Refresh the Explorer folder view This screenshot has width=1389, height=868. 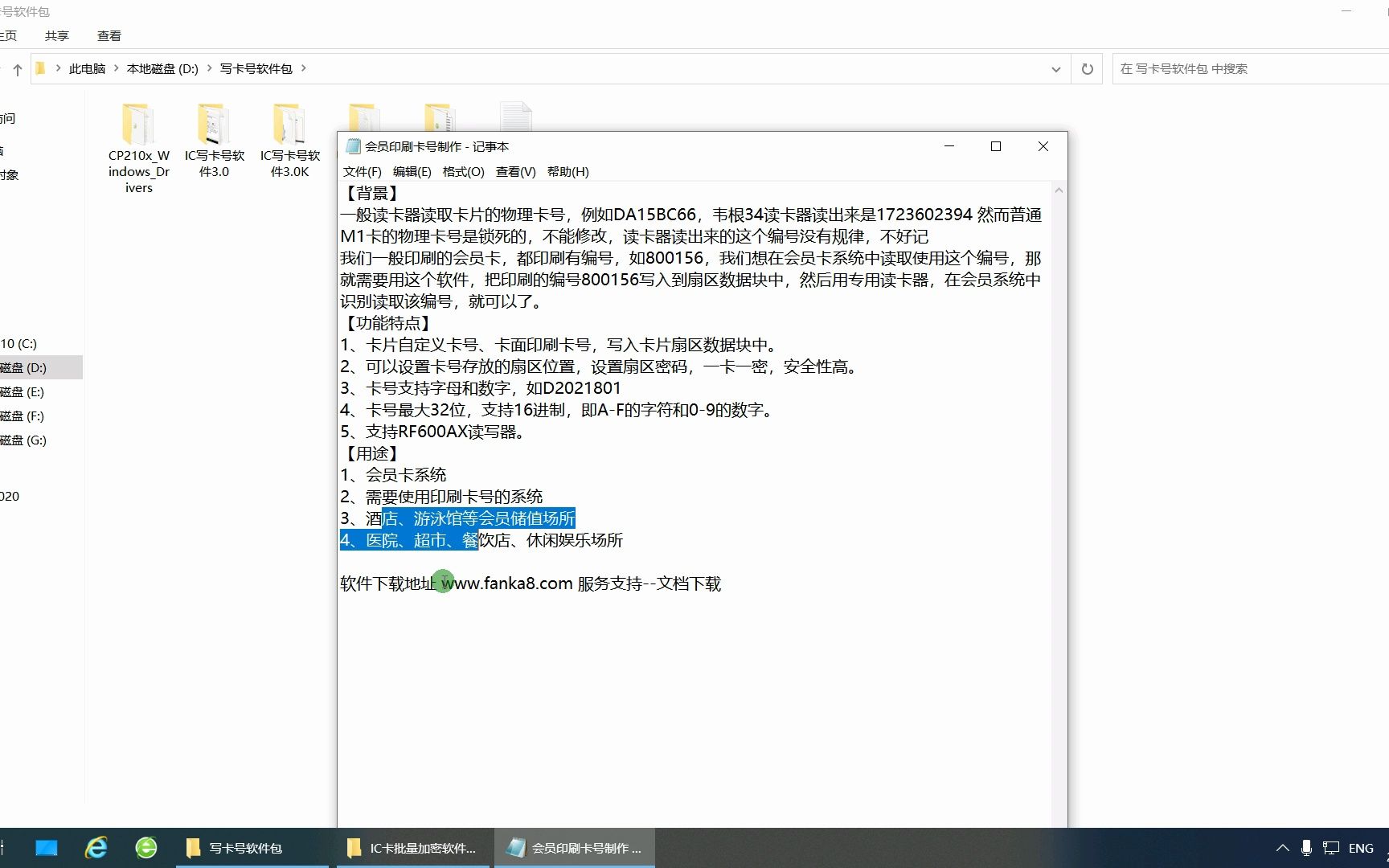click(x=1087, y=69)
